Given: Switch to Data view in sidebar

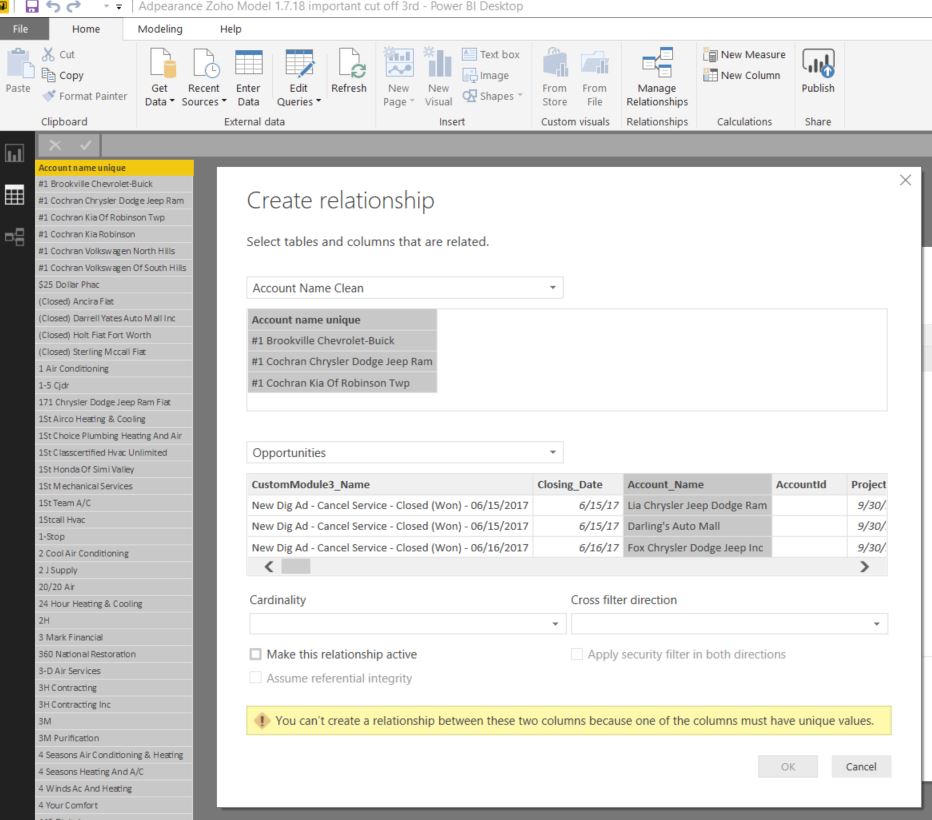Looking at the screenshot, I should point(14,195).
